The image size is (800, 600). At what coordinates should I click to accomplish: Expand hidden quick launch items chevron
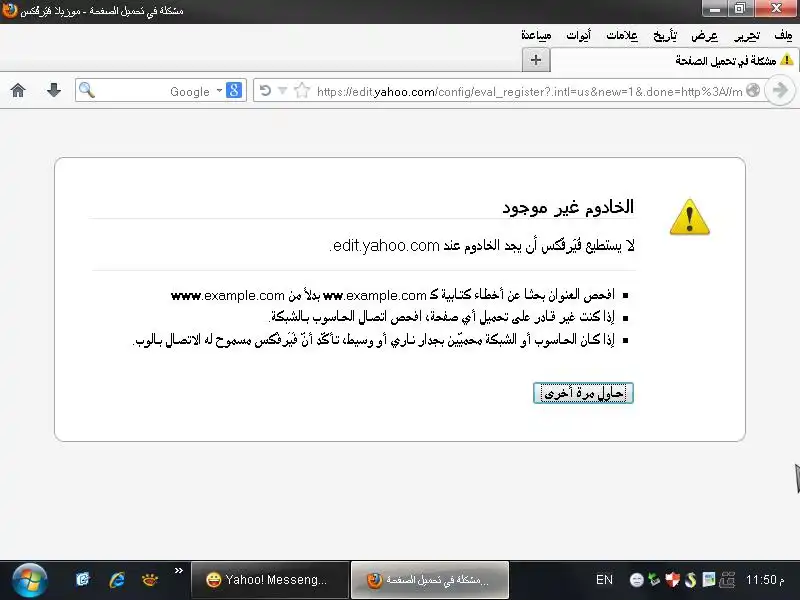pyautogui.click(x=179, y=570)
